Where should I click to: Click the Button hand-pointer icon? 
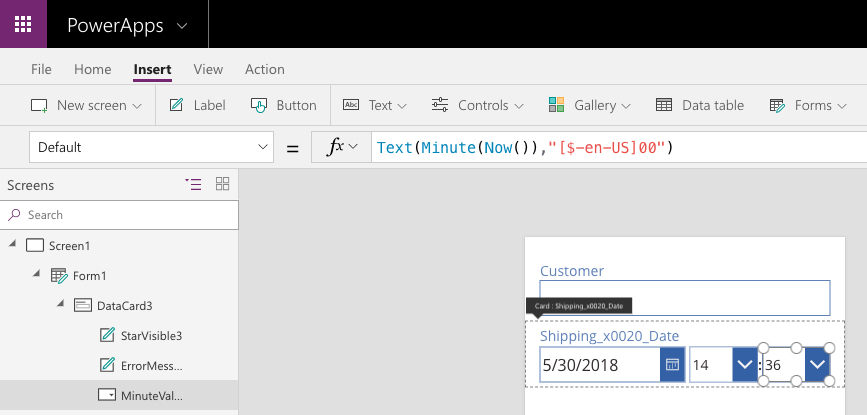259,105
